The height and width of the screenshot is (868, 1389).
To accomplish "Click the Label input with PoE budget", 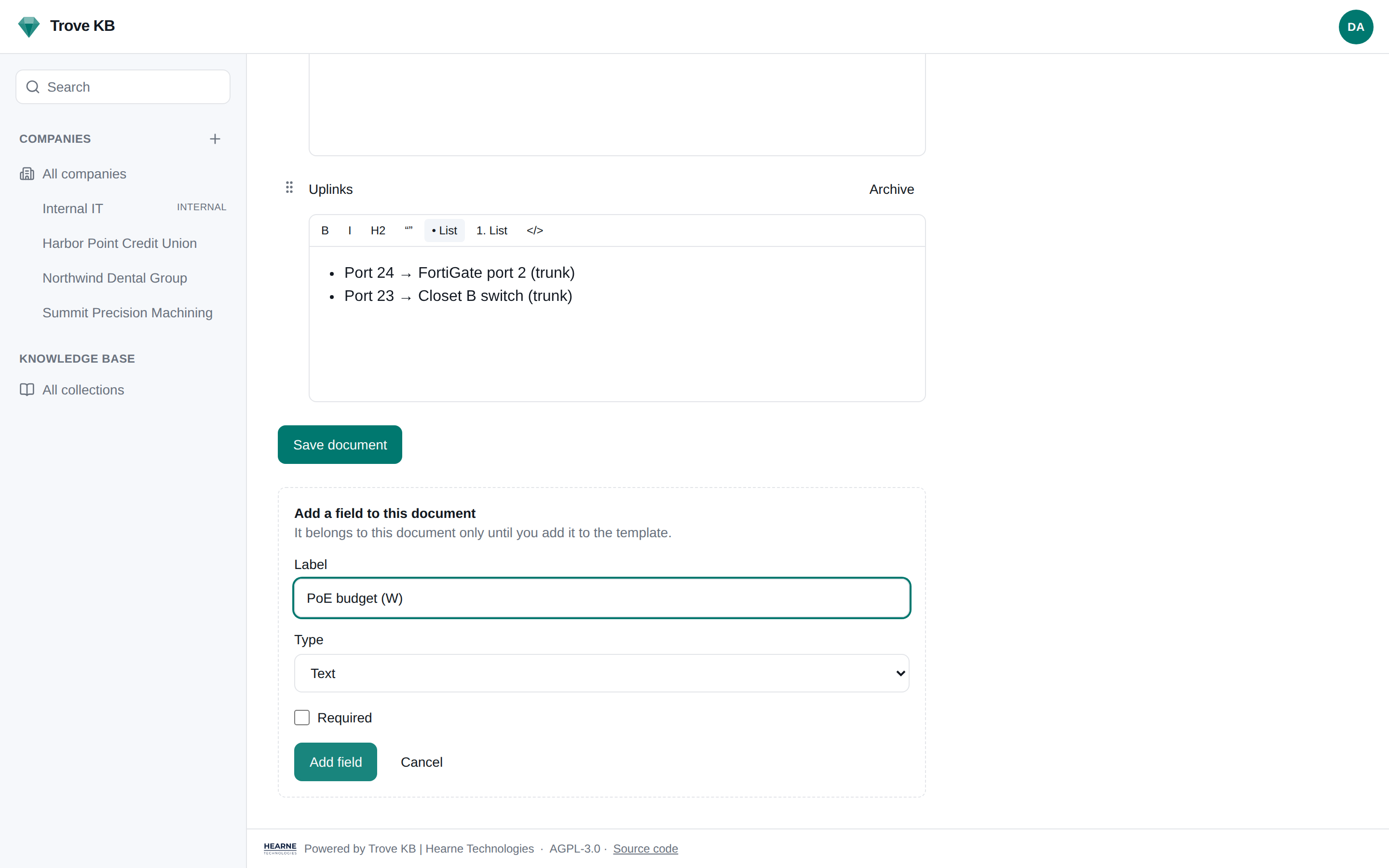I will pos(601,598).
